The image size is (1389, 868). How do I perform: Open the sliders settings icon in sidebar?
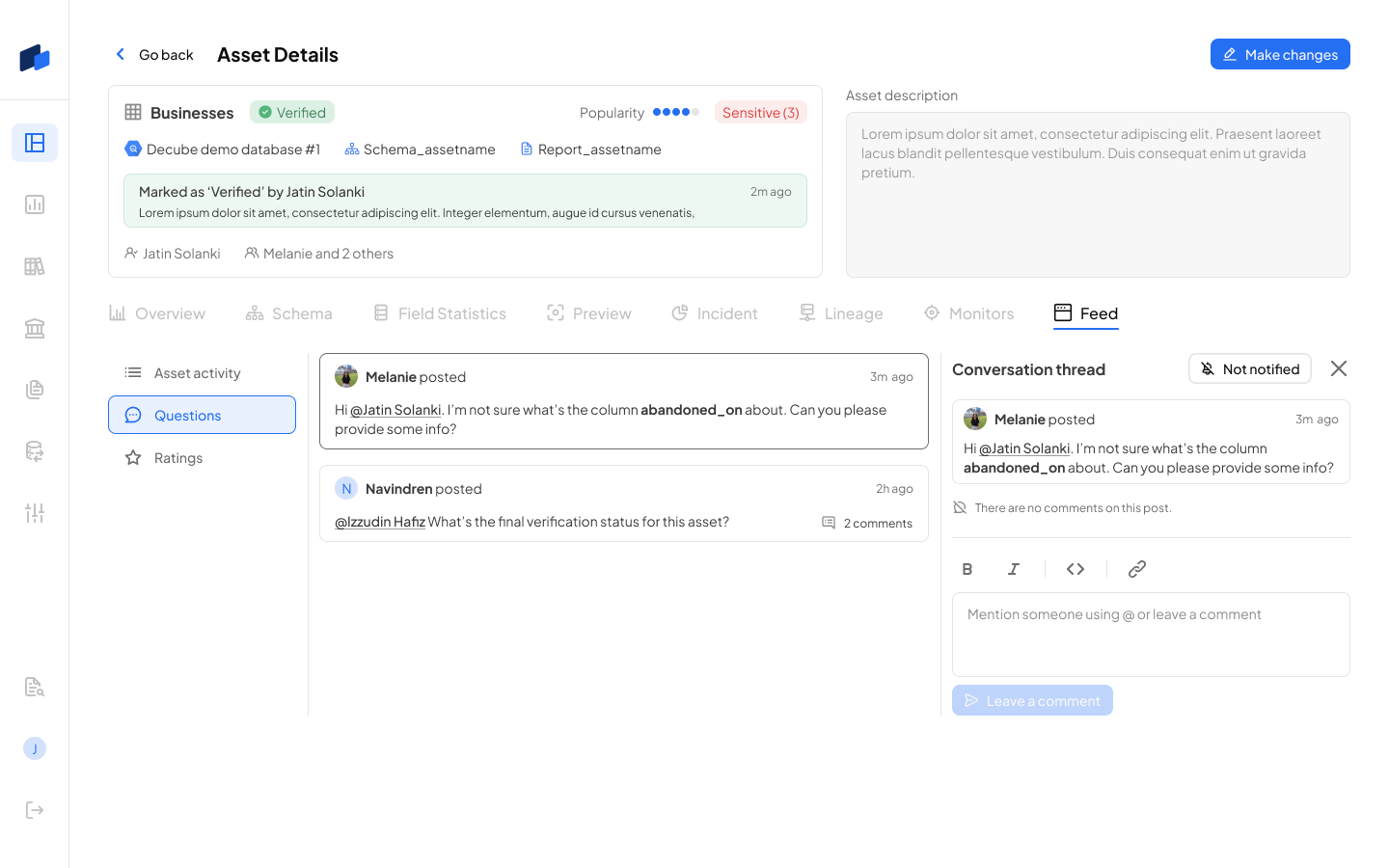click(35, 513)
